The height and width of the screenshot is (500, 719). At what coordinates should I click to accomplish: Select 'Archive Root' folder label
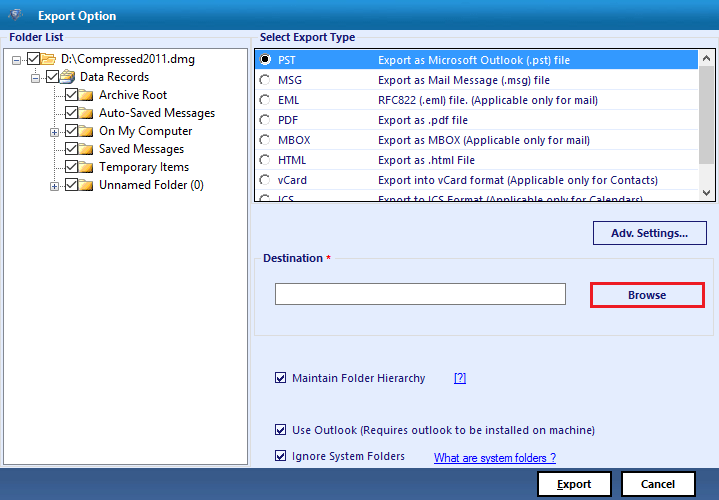point(133,95)
